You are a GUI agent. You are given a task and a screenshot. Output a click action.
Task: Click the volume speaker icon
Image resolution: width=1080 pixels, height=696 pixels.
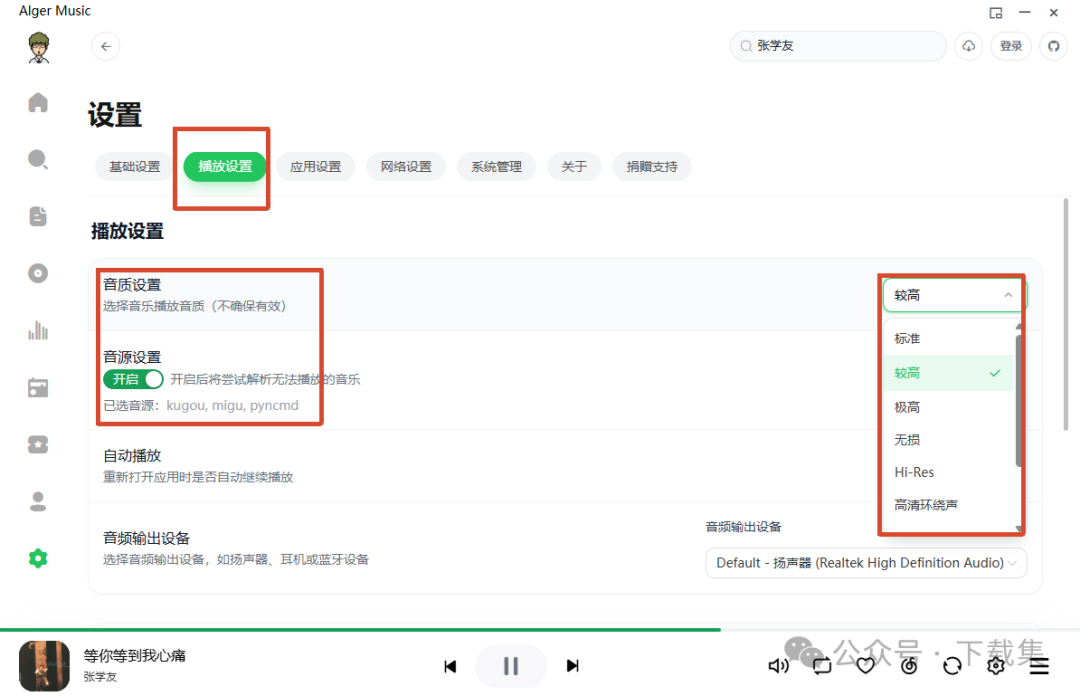(778, 666)
